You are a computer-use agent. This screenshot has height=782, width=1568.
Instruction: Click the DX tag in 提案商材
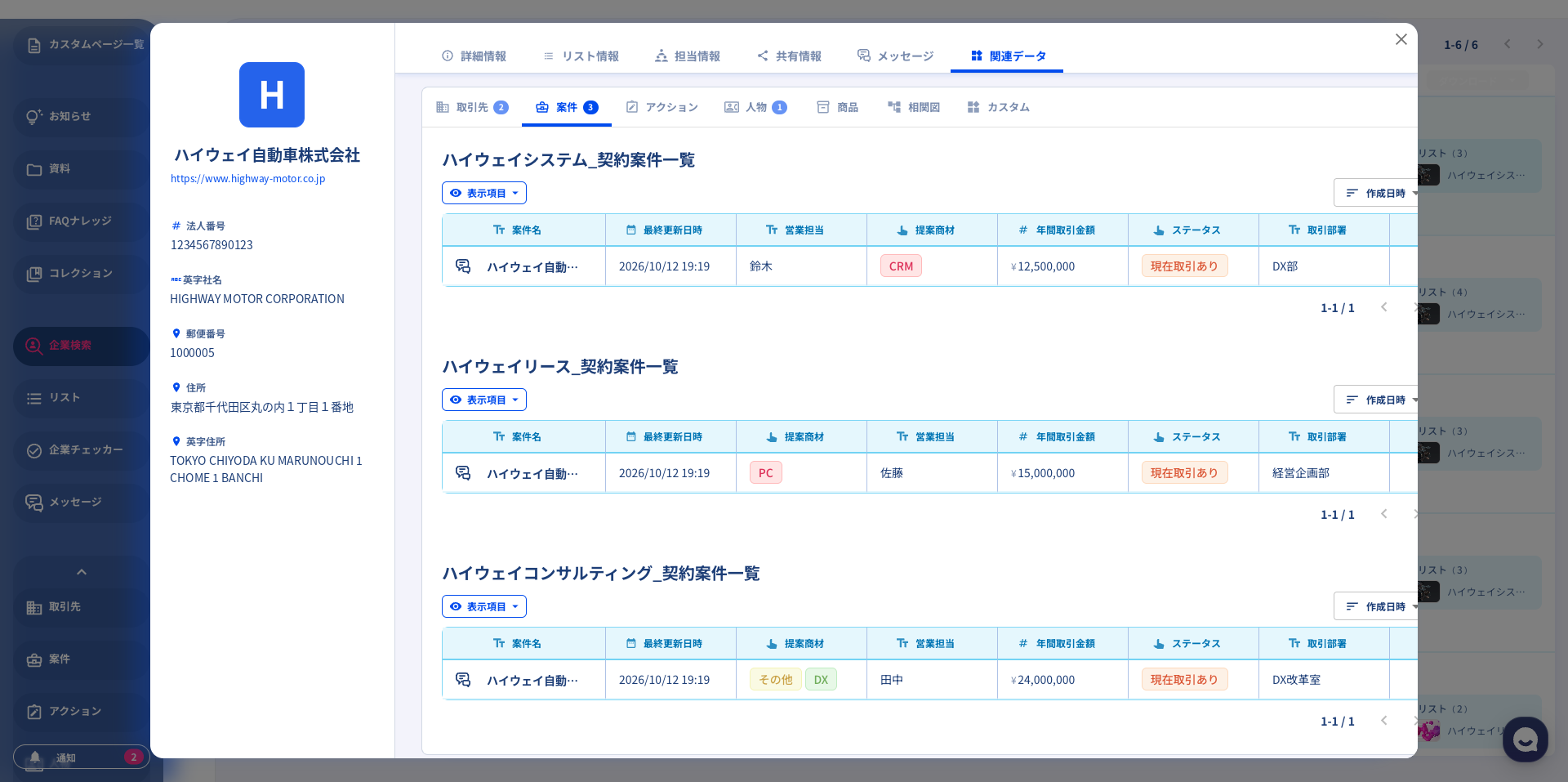(821, 680)
